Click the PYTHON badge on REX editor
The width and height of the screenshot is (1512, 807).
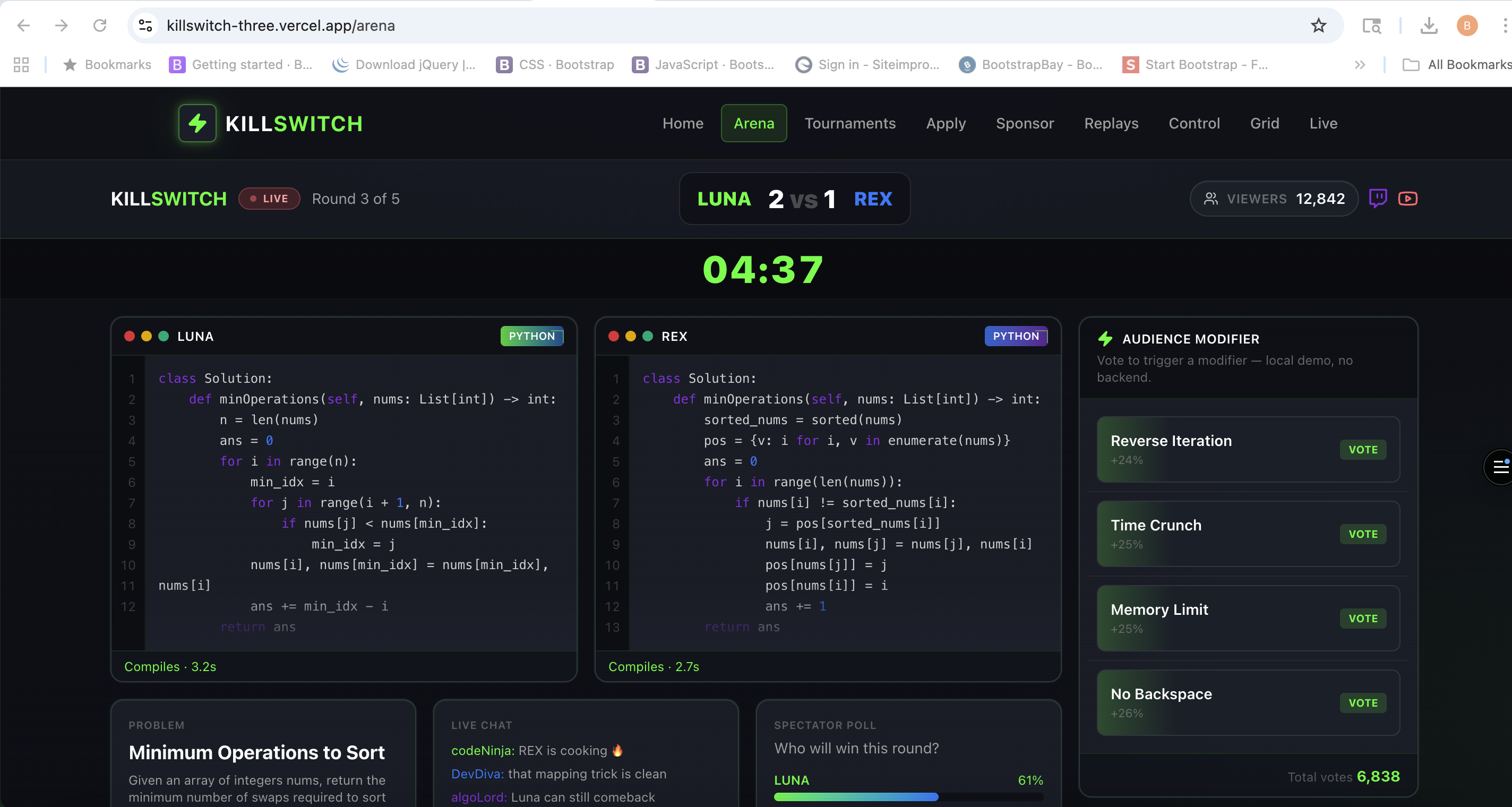(x=1016, y=336)
